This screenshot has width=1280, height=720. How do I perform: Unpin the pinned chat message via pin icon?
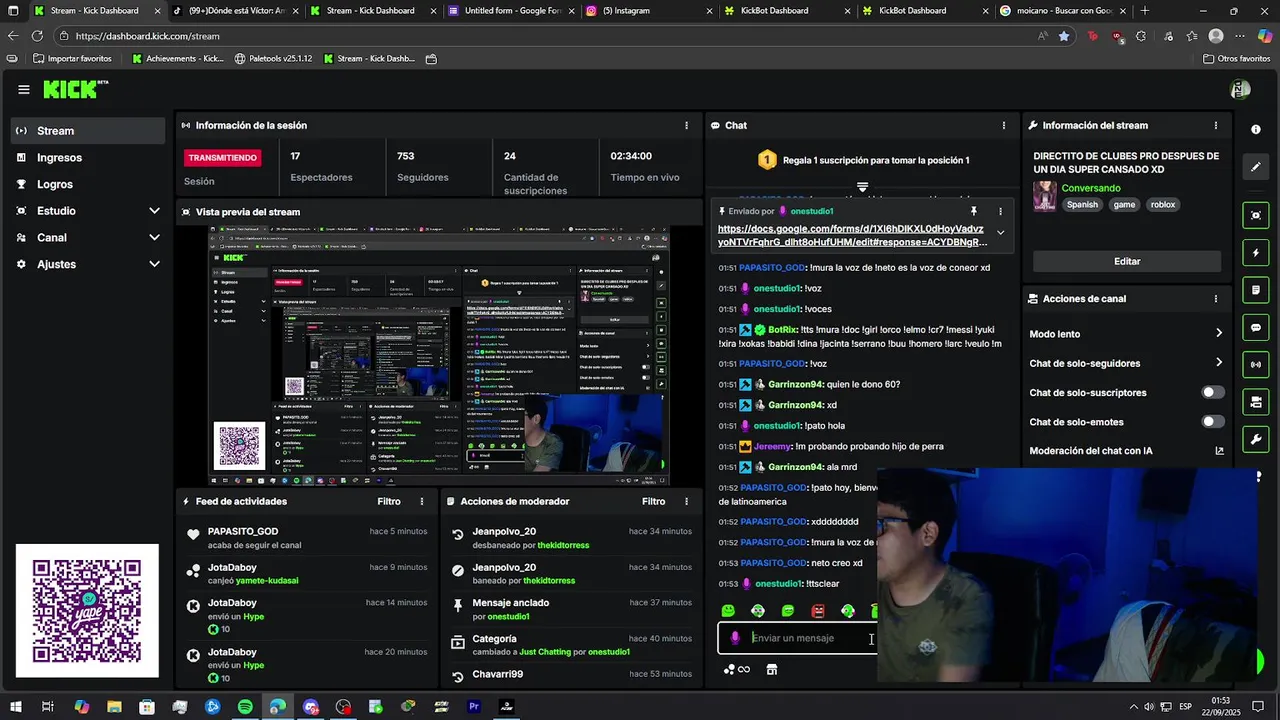tap(973, 211)
